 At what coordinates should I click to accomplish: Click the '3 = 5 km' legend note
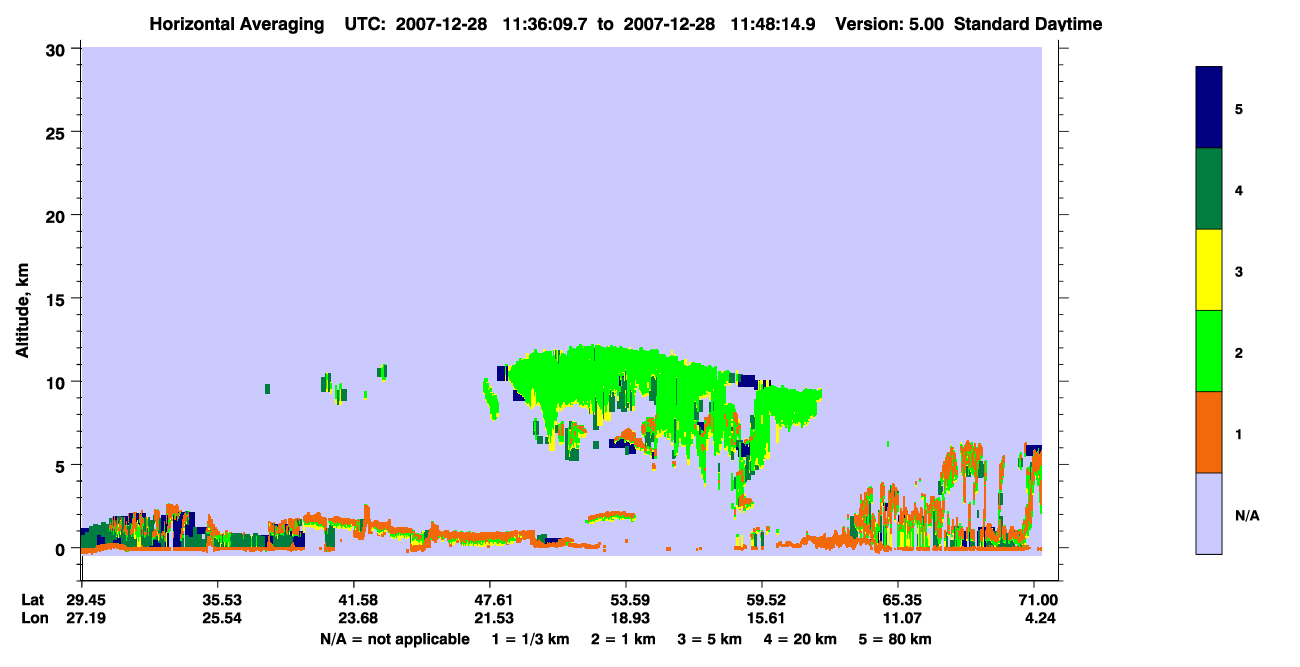pyautogui.click(x=709, y=639)
